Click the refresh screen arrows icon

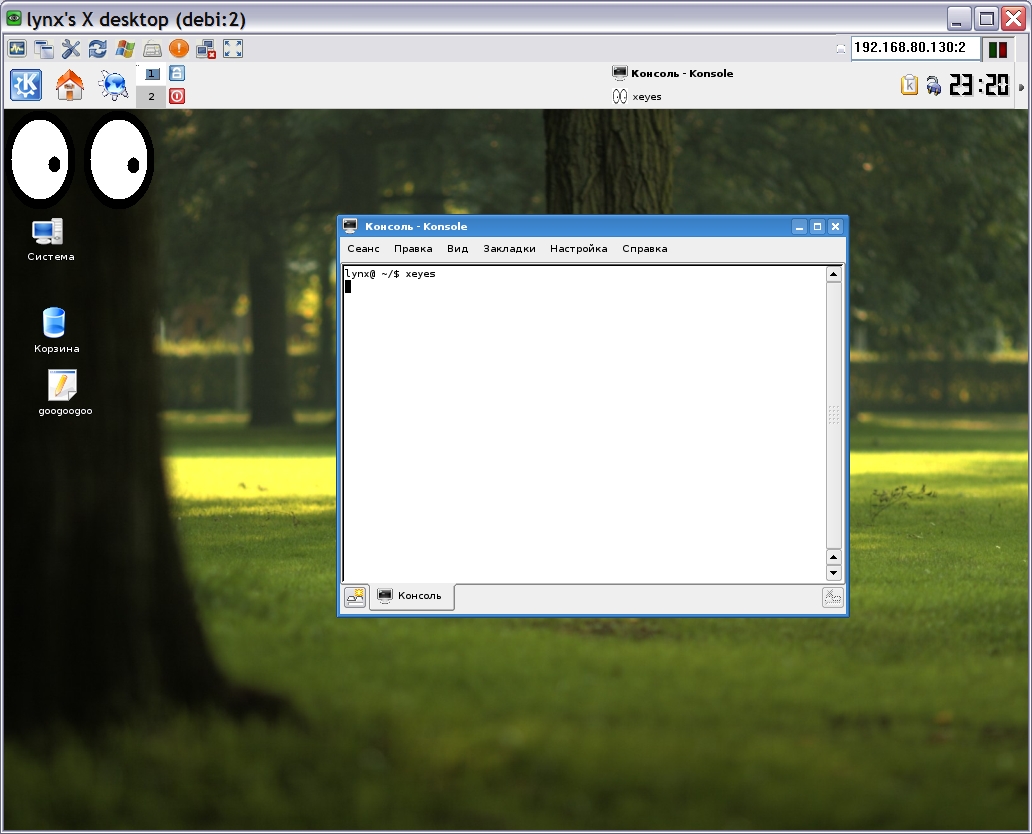[x=98, y=48]
